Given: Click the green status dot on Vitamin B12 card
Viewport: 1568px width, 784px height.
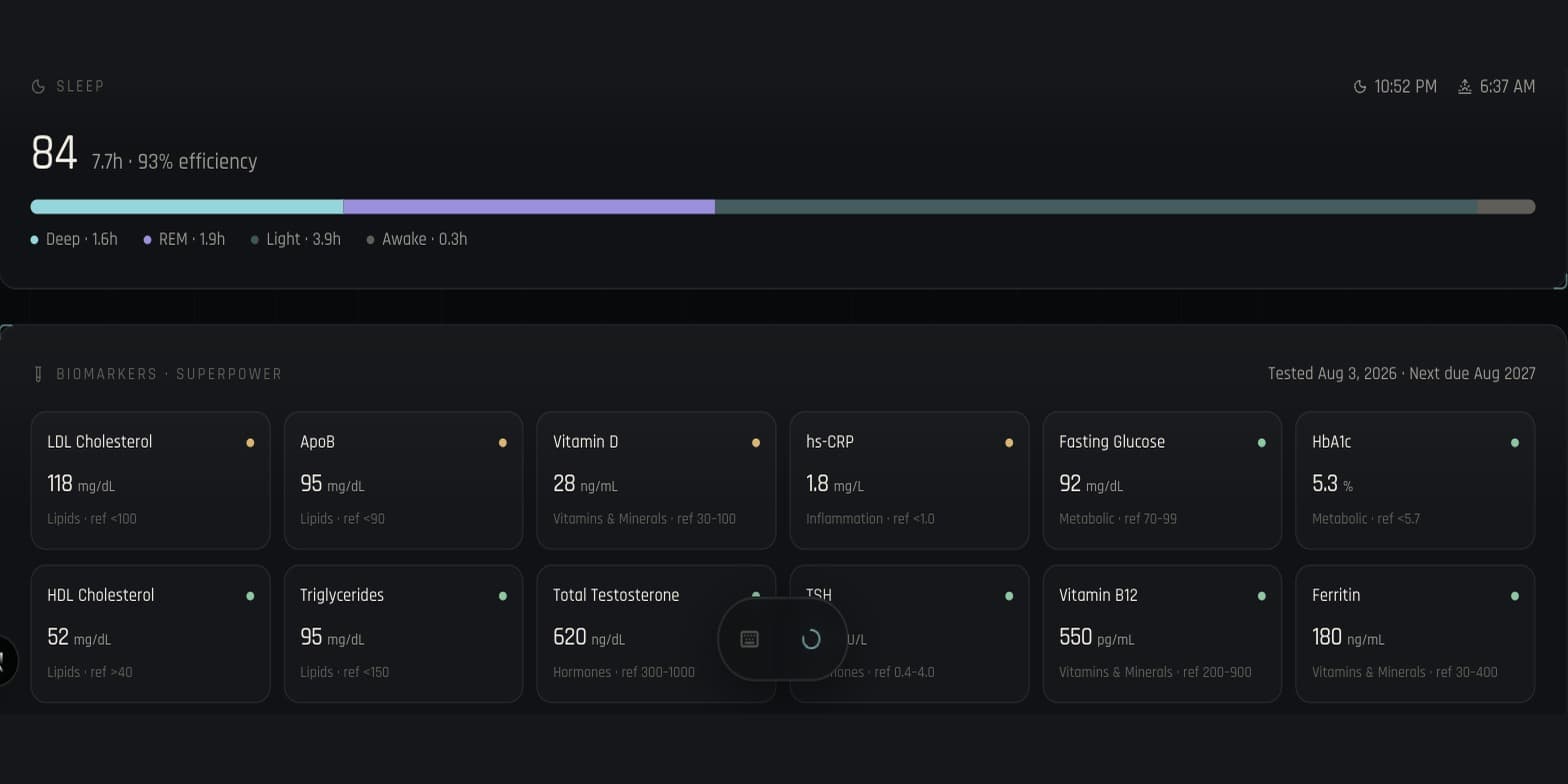Looking at the screenshot, I should 1262,596.
